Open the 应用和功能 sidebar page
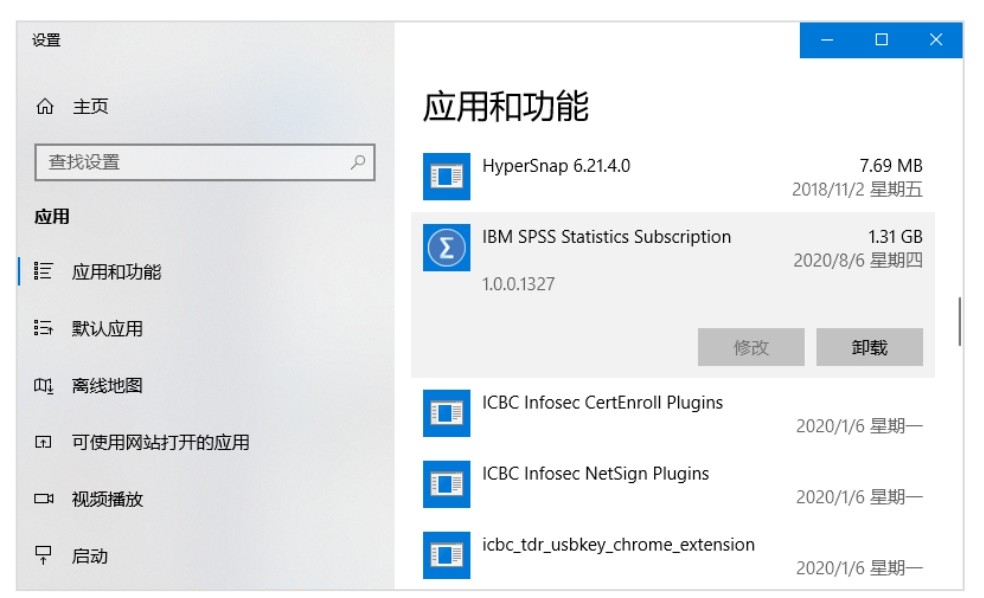984x598 pixels. pyautogui.click(x=116, y=272)
